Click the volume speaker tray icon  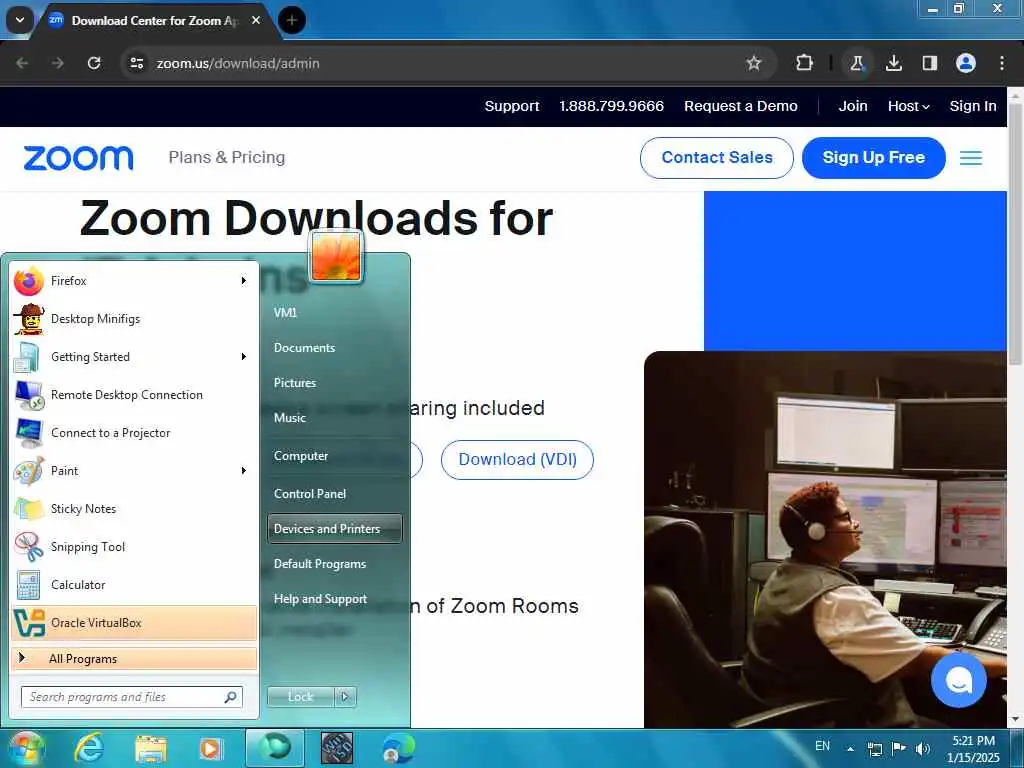pos(923,748)
